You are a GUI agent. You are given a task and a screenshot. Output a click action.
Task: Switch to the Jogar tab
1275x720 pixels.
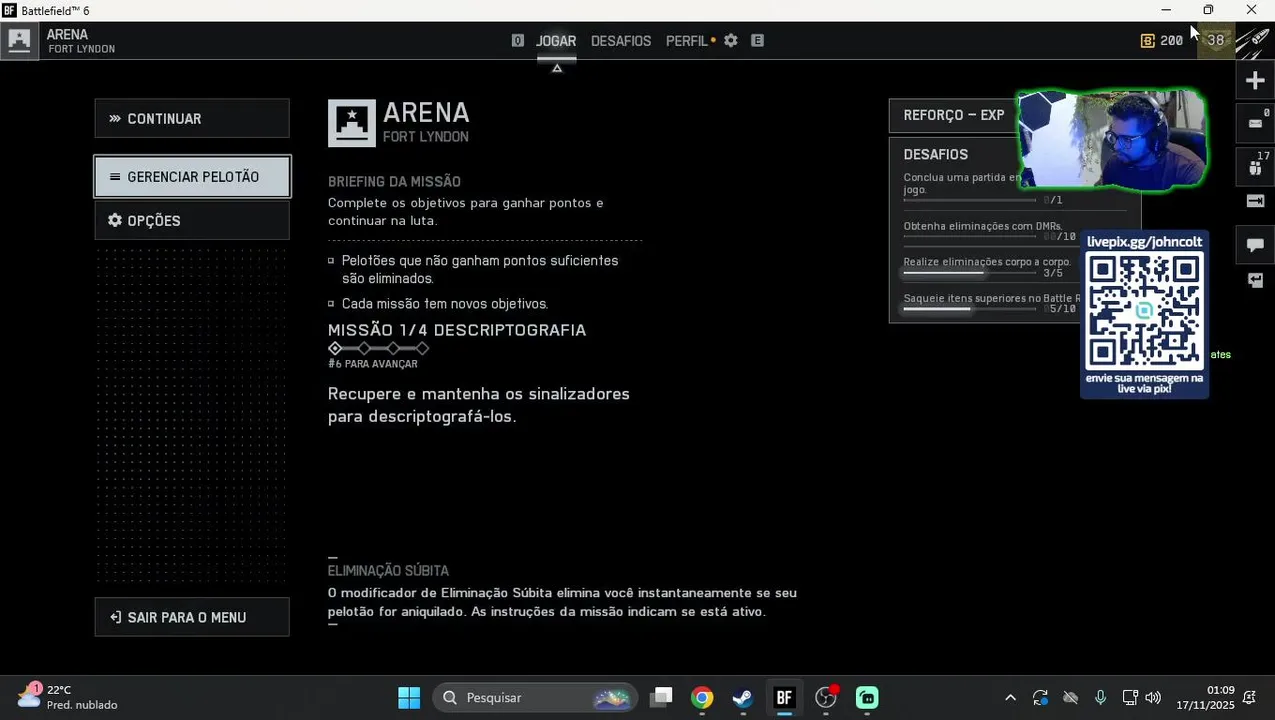click(x=556, y=41)
